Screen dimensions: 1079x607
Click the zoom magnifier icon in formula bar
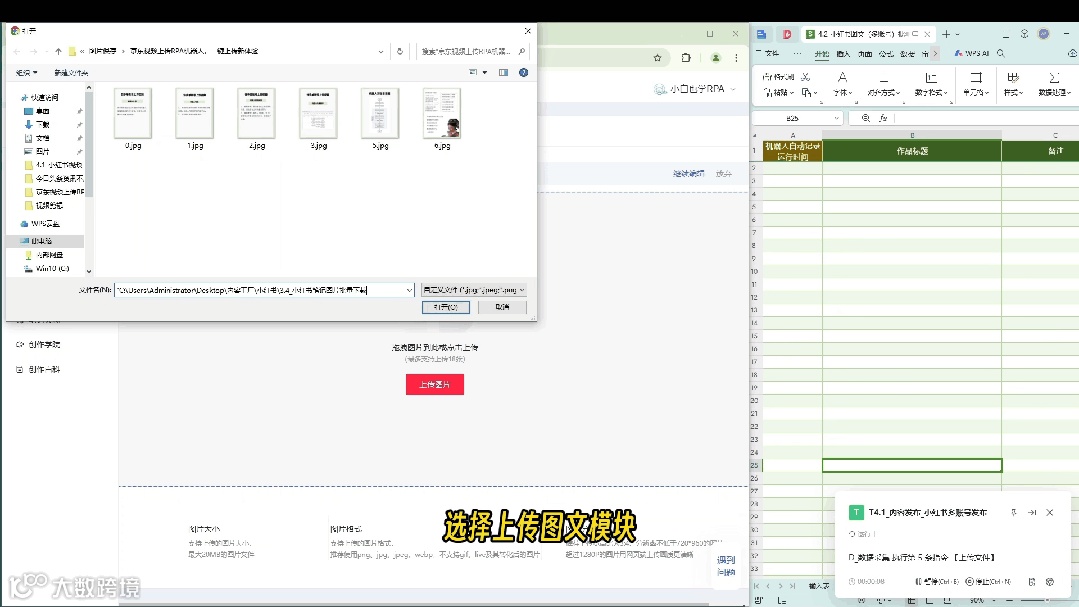866,118
